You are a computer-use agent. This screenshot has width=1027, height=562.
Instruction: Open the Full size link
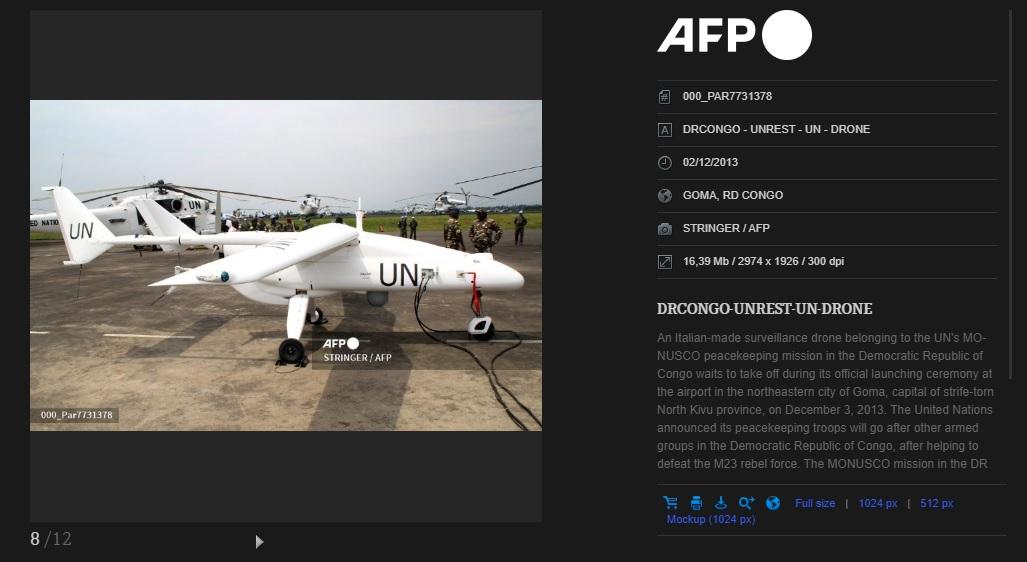815,503
